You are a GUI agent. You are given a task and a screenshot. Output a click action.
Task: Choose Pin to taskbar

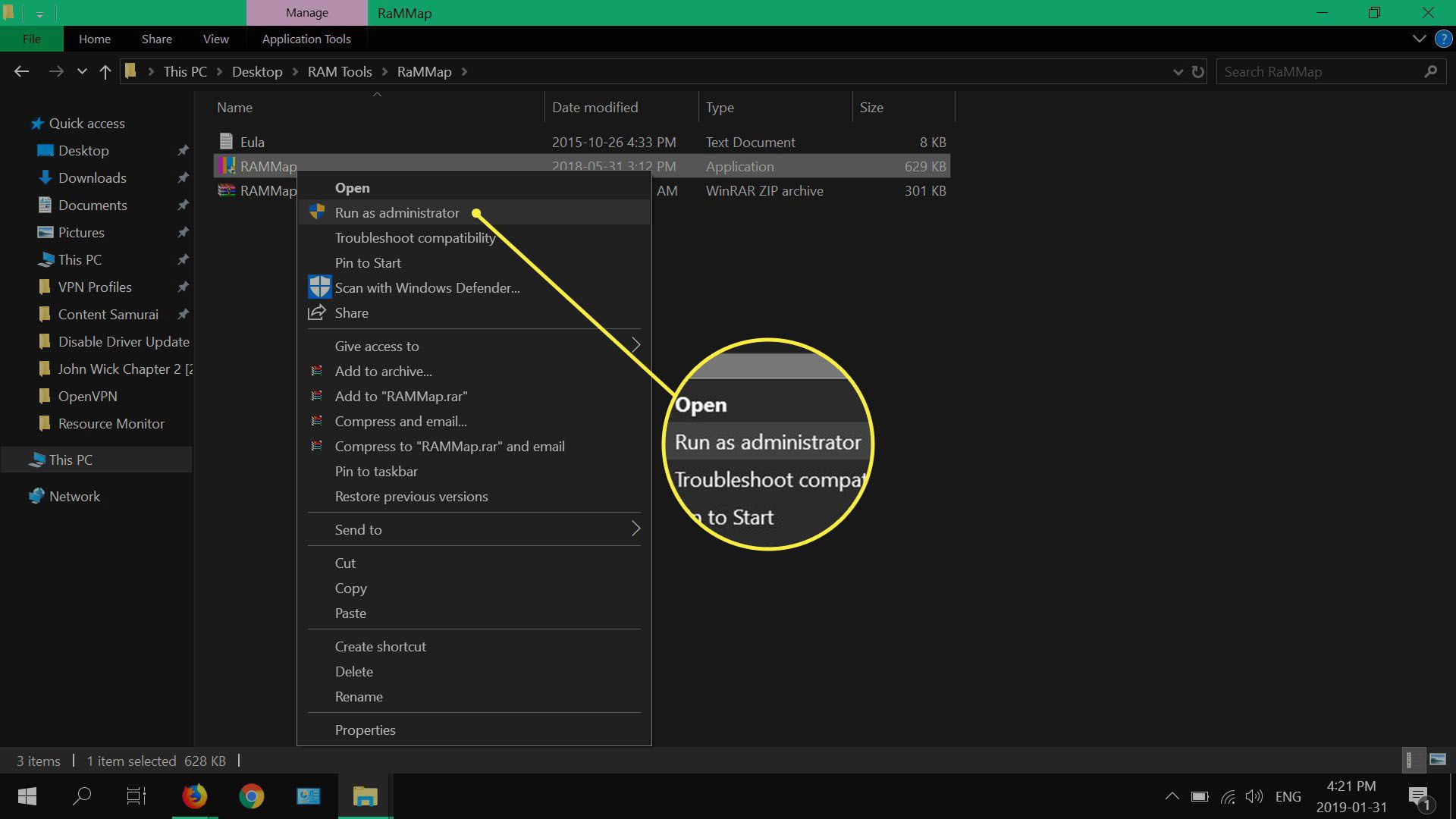[474, 472]
